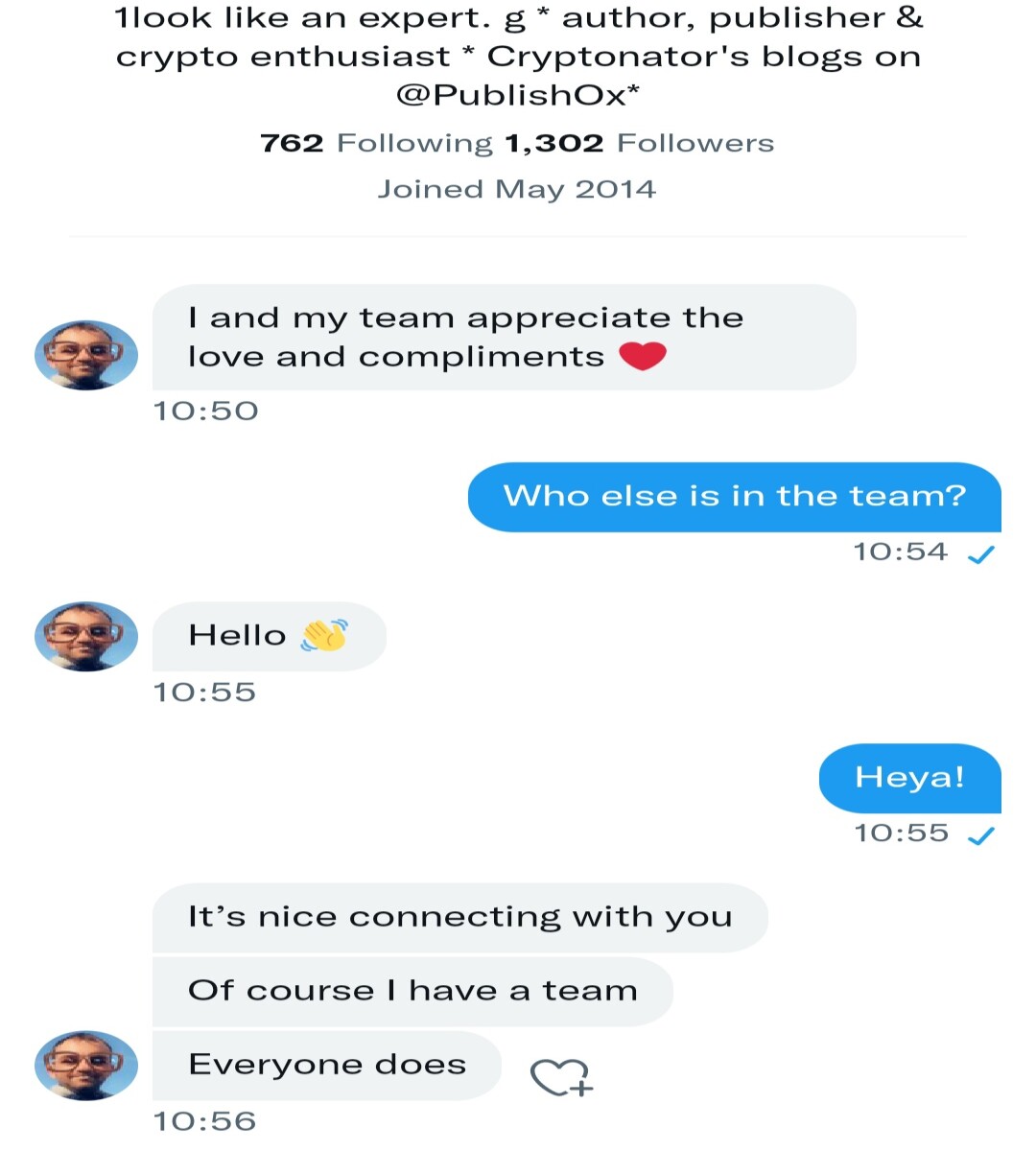Image resolution: width=1036 pixels, height=1151 pixels.
Task: Open the @PublishOx mention in bio
Action: pos(517,95)
